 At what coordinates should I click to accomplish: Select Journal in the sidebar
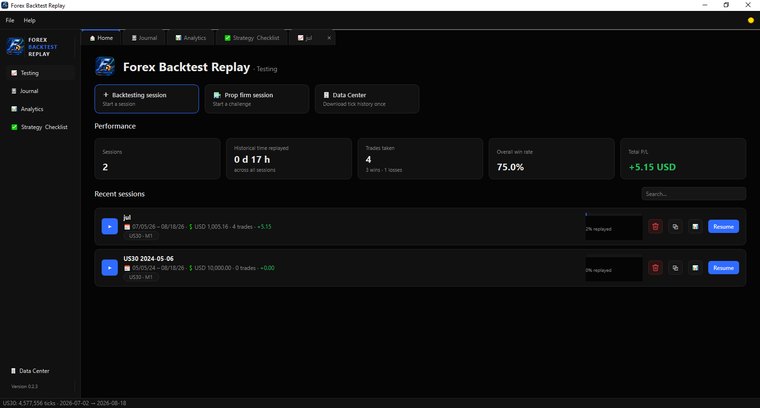point(41,91)
